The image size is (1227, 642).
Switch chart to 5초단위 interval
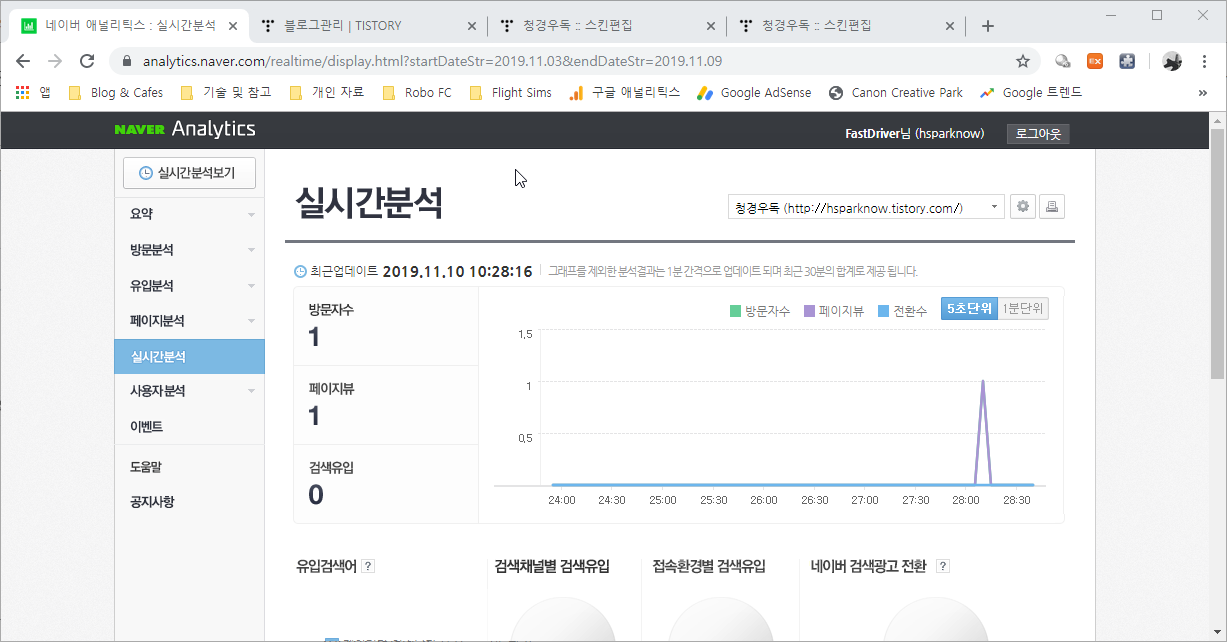[x=969, y=309]
